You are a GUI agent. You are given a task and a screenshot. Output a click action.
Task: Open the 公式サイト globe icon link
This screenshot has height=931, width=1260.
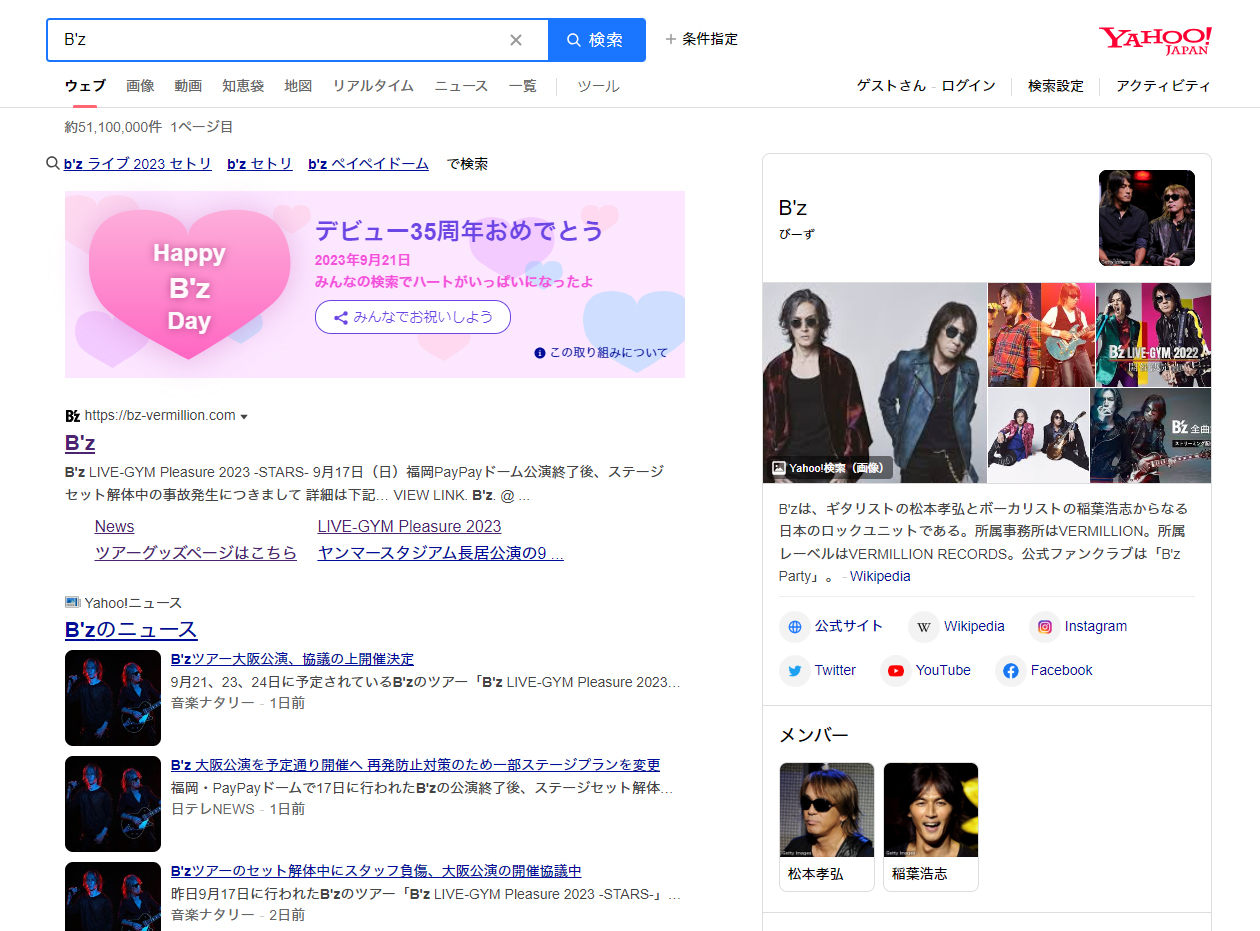(831, 627)
